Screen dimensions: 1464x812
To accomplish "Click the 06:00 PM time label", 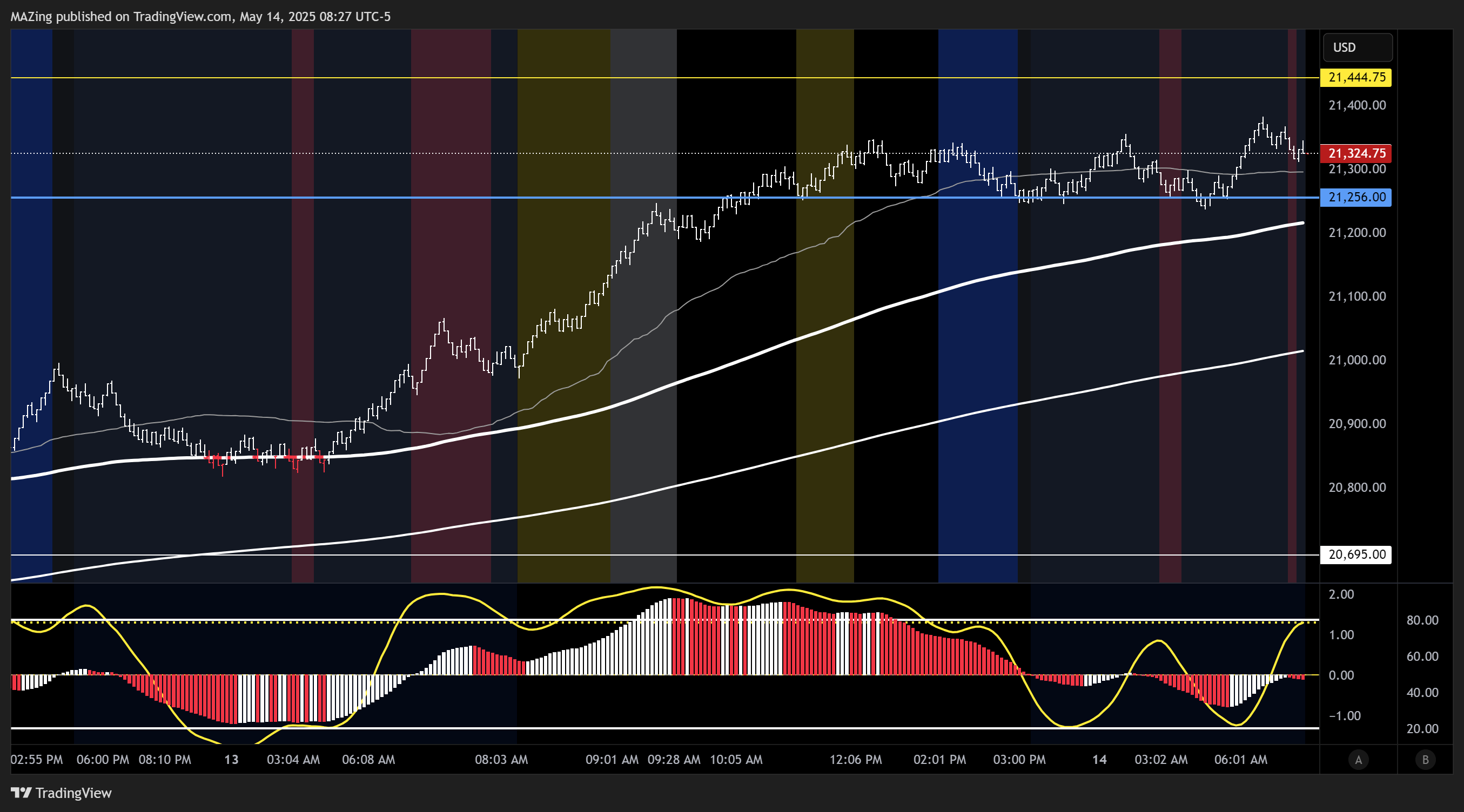I will click(103, 760).
